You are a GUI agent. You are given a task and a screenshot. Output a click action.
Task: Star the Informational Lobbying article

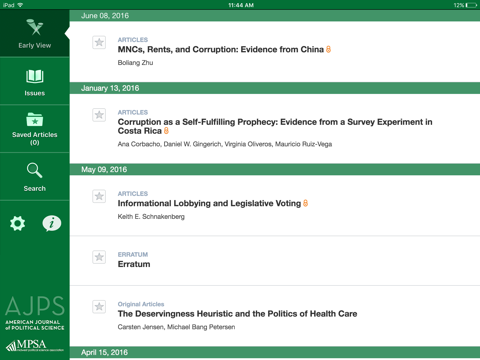[99, 196]
